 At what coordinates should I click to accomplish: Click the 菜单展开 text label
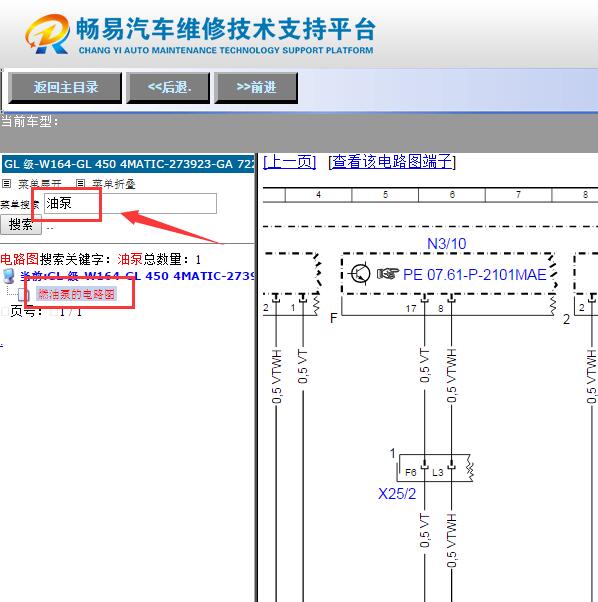pos(40,184)
